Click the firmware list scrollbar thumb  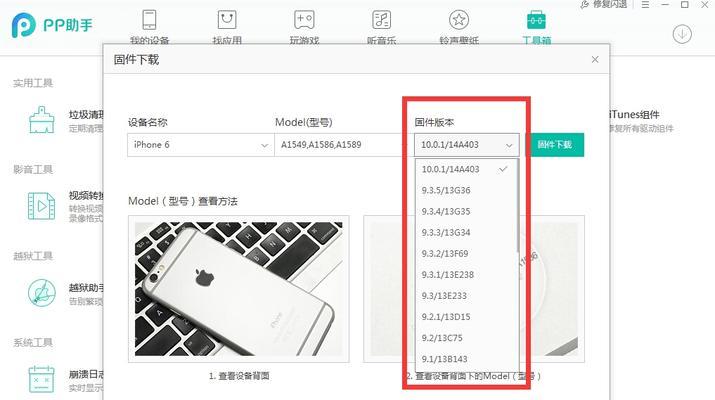[518, 205]
